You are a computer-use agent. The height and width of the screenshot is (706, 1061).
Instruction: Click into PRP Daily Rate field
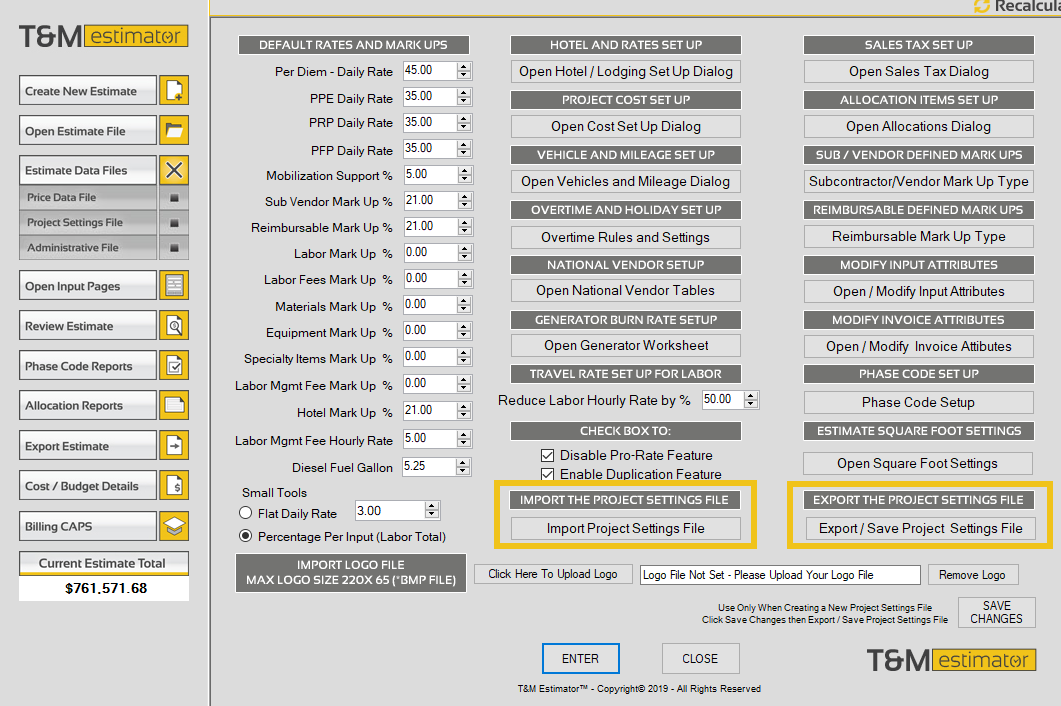430,123
